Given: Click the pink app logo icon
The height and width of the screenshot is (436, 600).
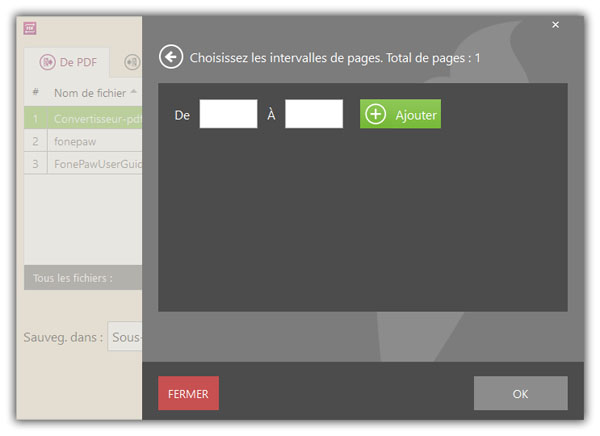Looking at the screenshot, I should 30,28.
